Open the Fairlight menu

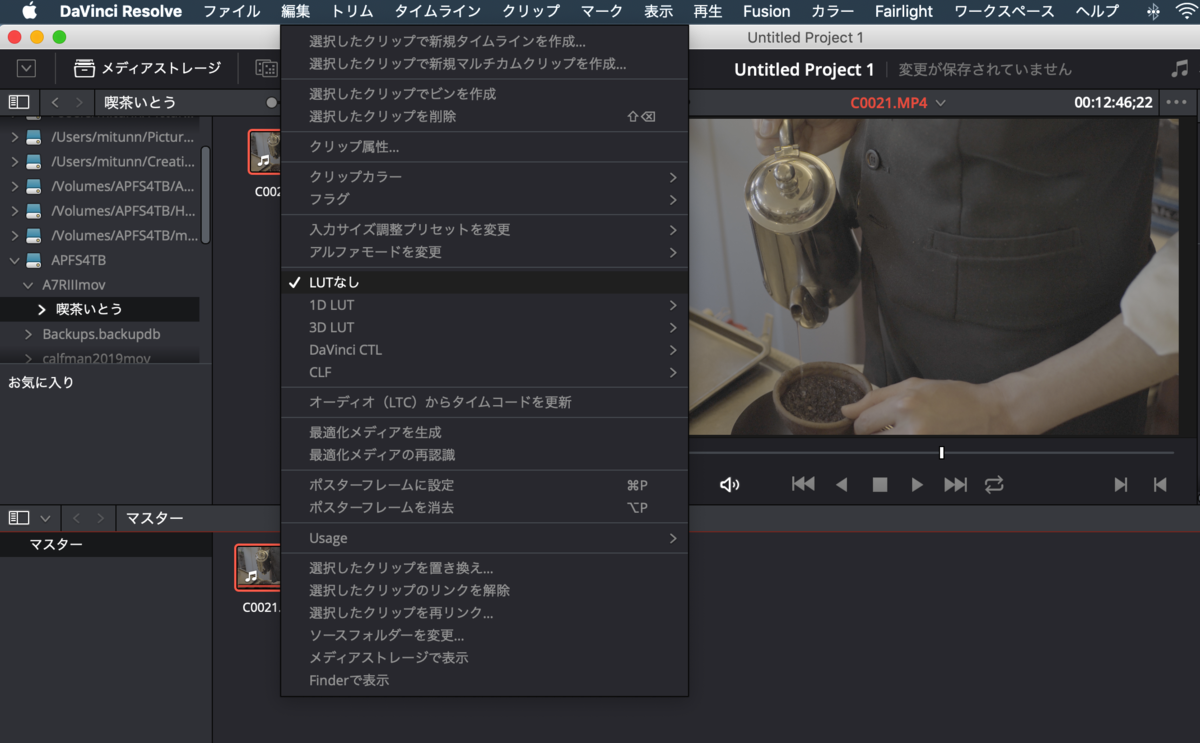pyautogui.click(x=904, y=12)
